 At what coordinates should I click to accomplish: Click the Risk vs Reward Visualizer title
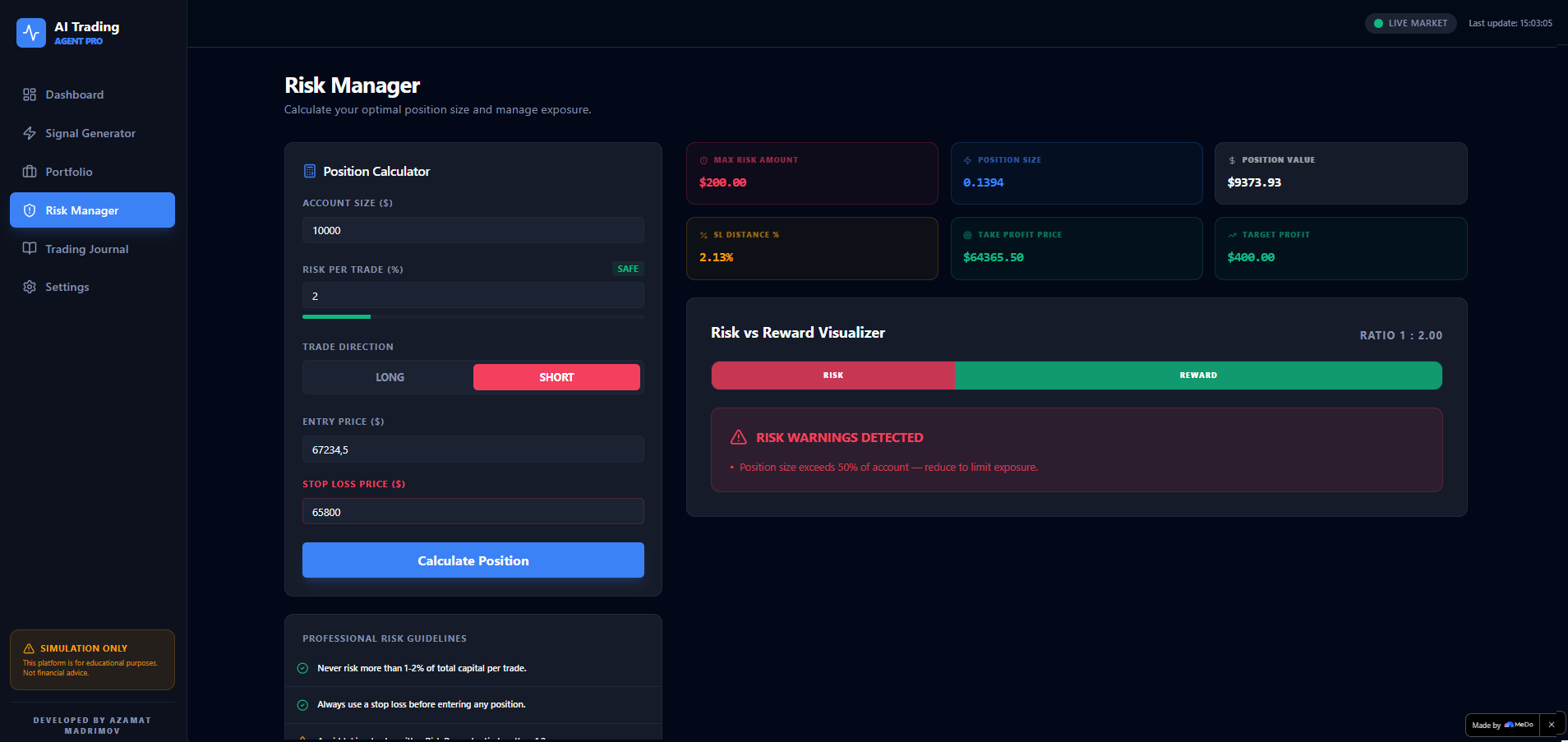(x=798, y=333)
